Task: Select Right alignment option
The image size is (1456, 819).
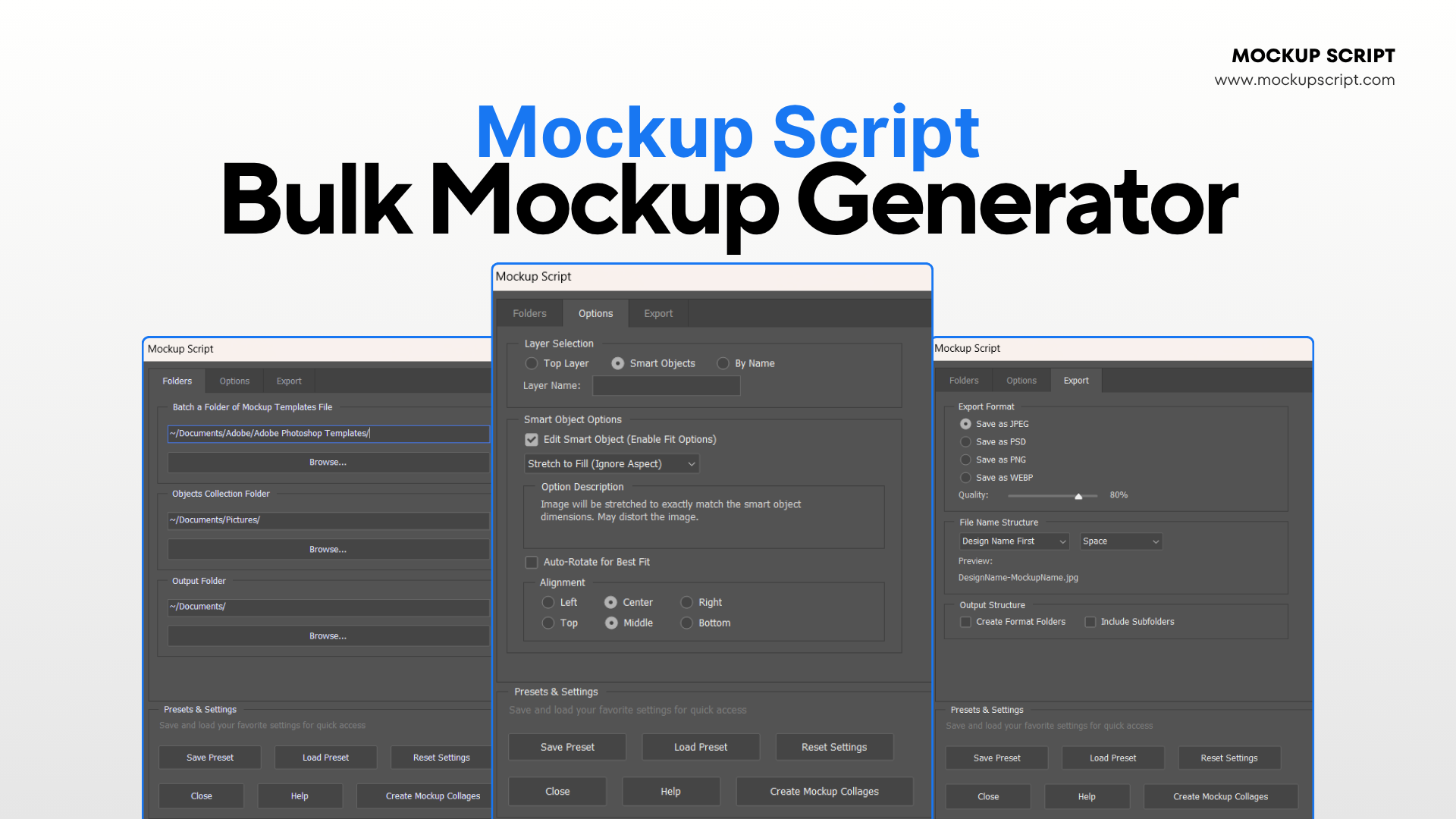Action: 686,602
